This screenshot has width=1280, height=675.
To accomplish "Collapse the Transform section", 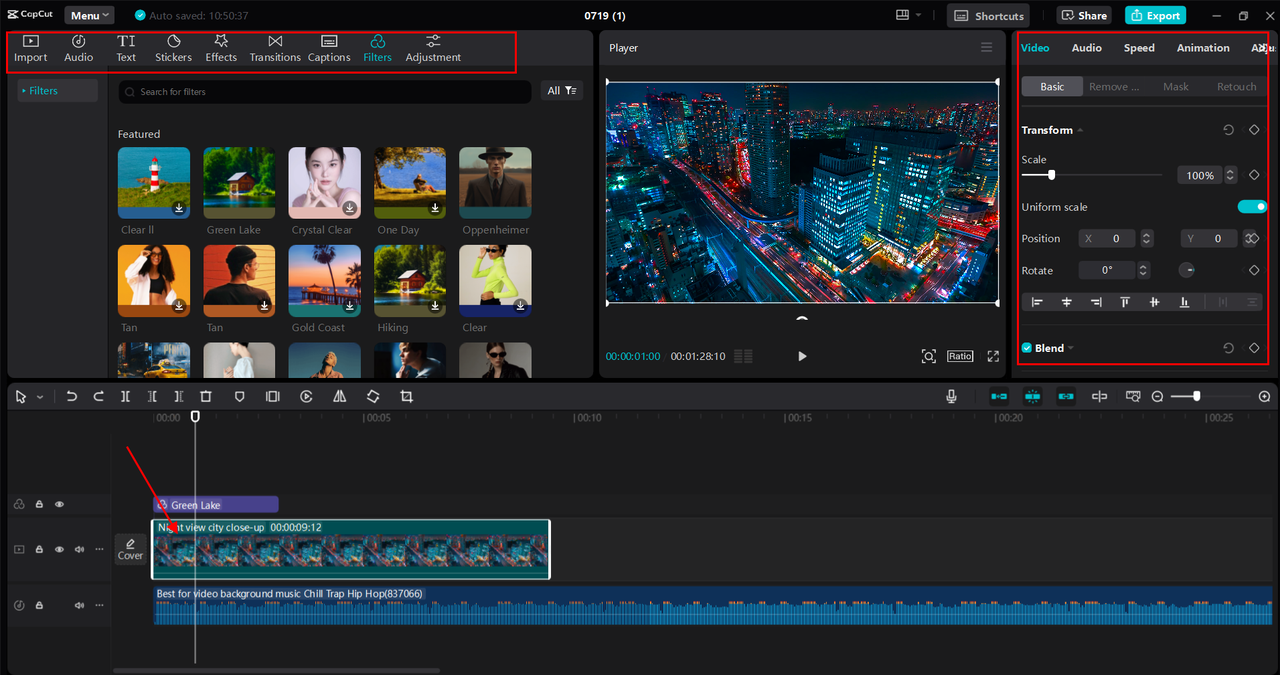I will tap(1080, 130).
